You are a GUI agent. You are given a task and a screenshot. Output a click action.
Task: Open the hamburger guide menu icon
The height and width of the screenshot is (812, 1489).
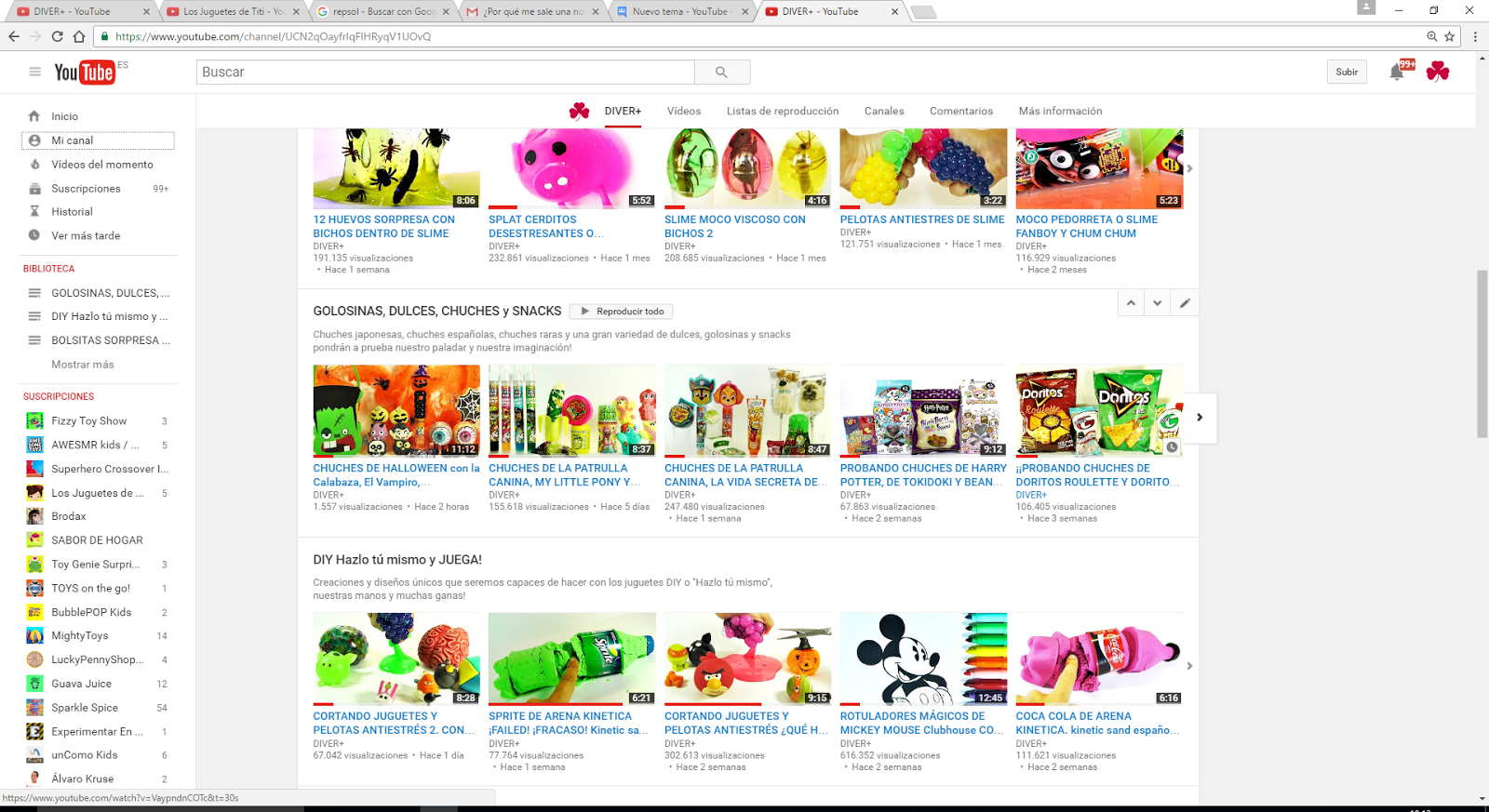[34, 72]
